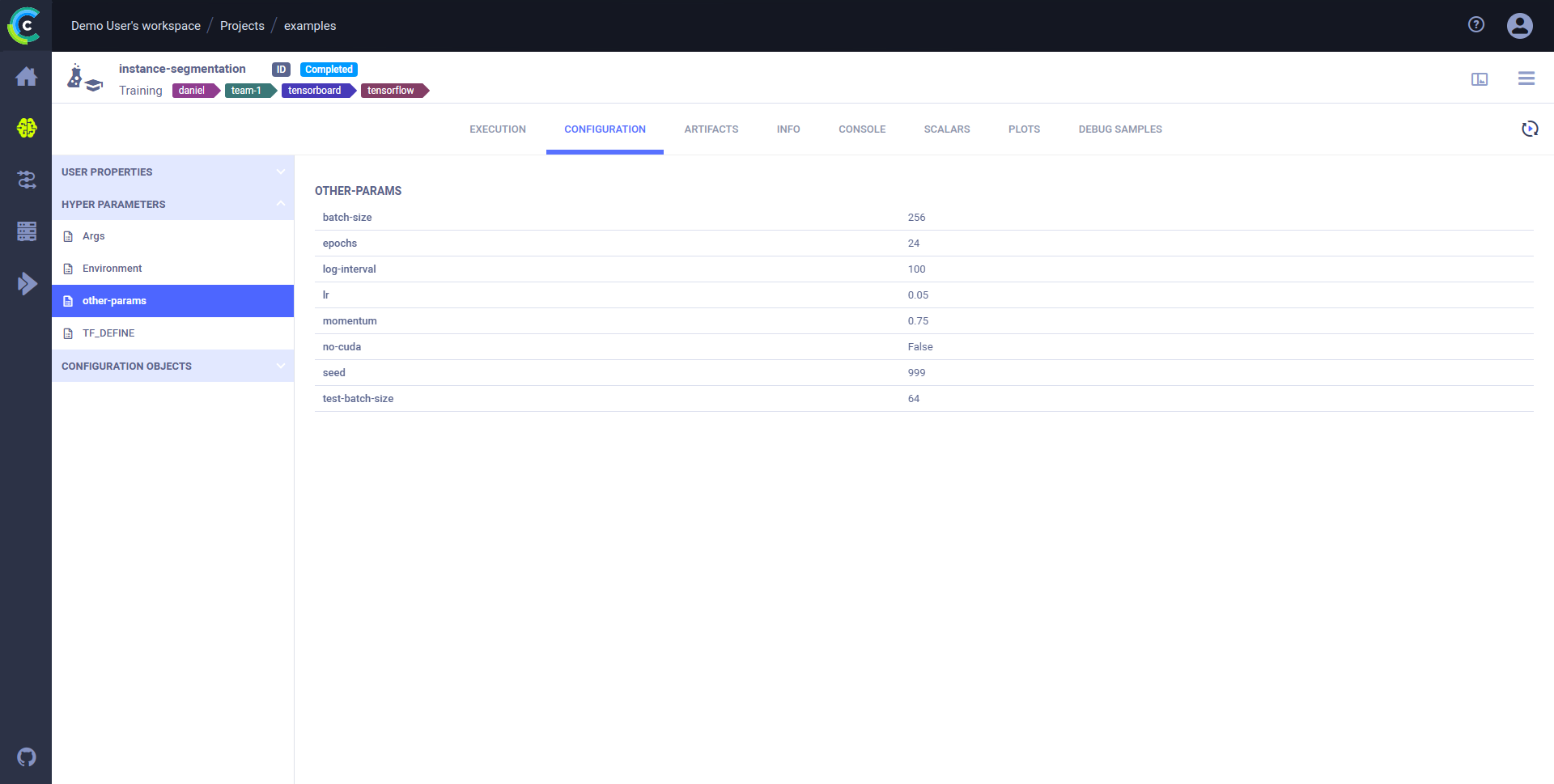
Task: Navigate to Projects via the breadcrumb
Action: [x=241, y=25]
